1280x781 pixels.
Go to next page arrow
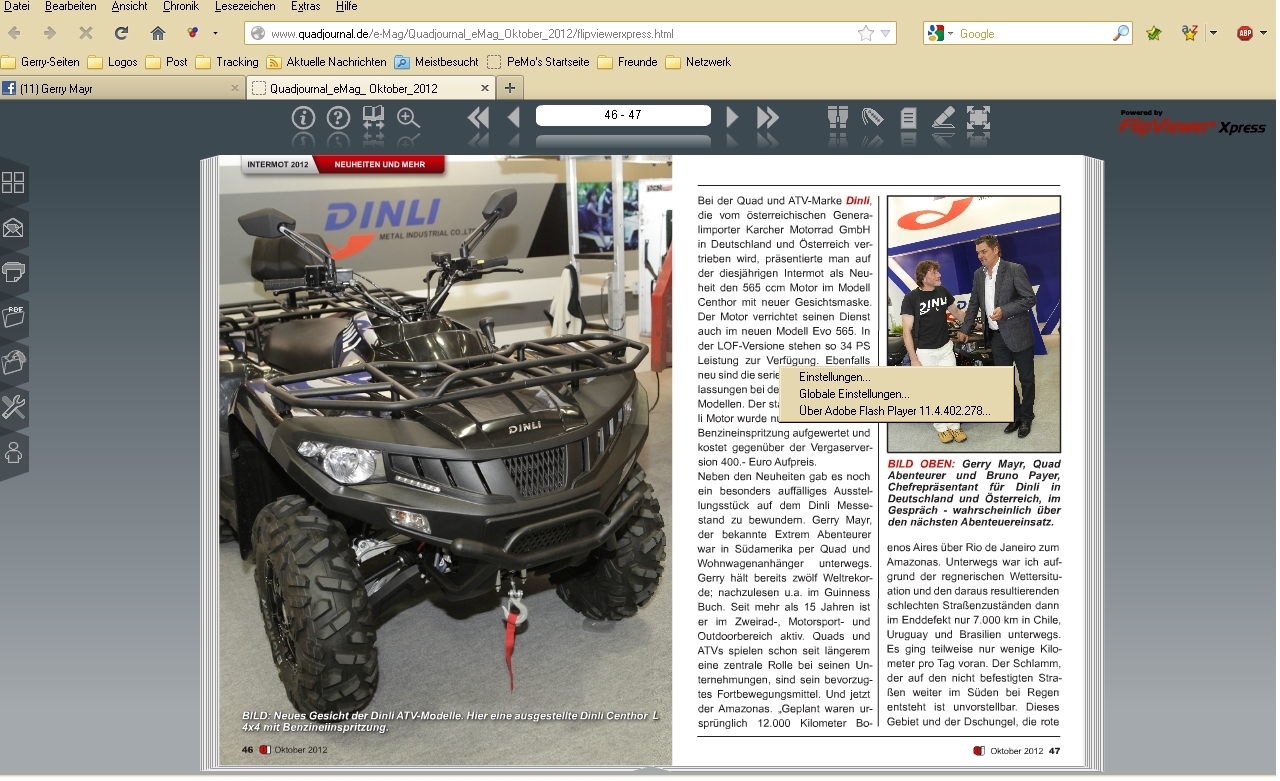(x=732, y=117)
